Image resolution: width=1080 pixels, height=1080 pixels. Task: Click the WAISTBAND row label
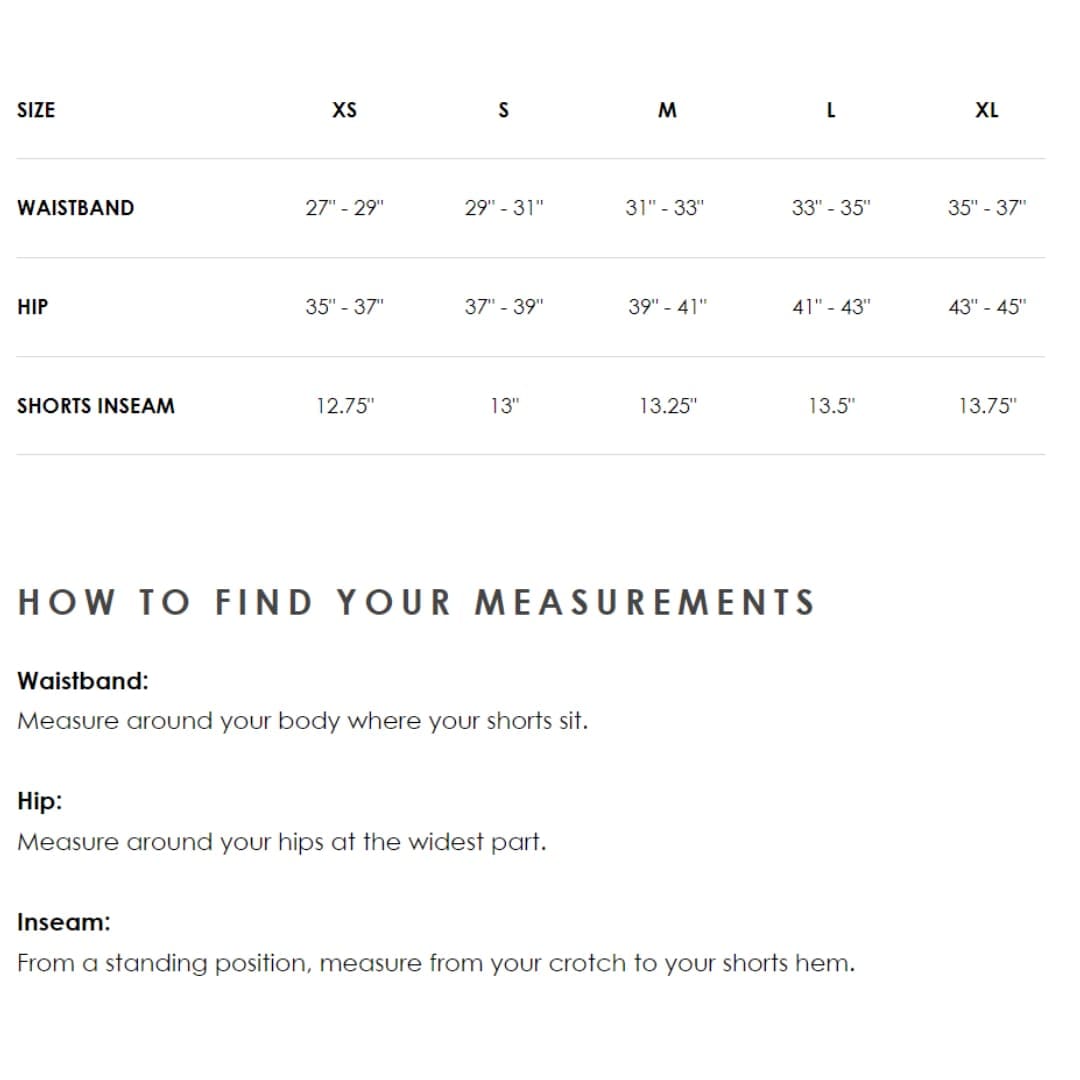(x=76, y=208)
